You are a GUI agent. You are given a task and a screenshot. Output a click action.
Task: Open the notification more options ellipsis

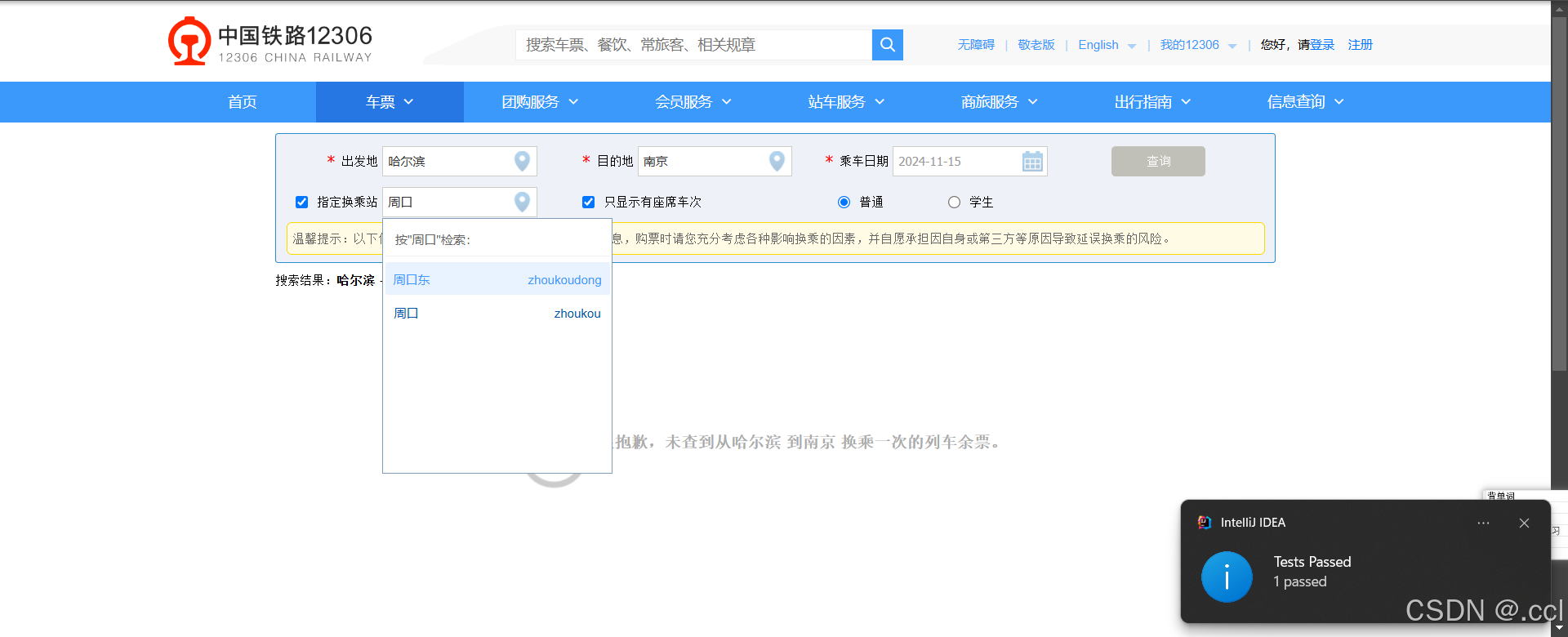coord(1483,523)
